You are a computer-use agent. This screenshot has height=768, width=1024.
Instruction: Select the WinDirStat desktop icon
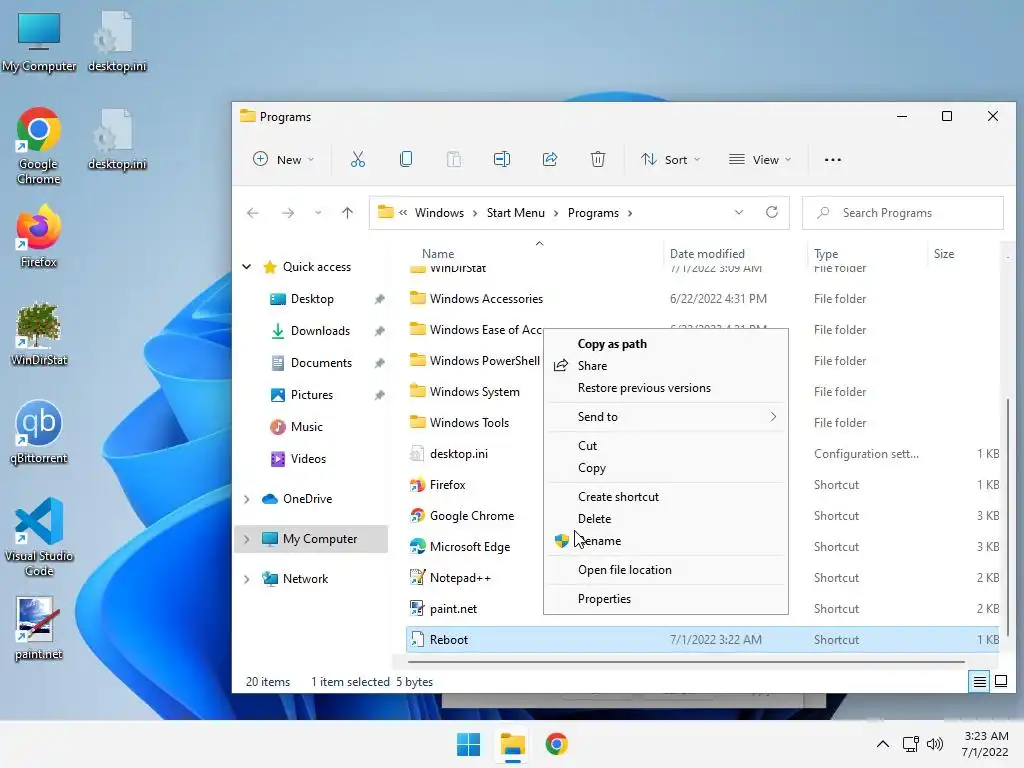(x=39, y=334)
